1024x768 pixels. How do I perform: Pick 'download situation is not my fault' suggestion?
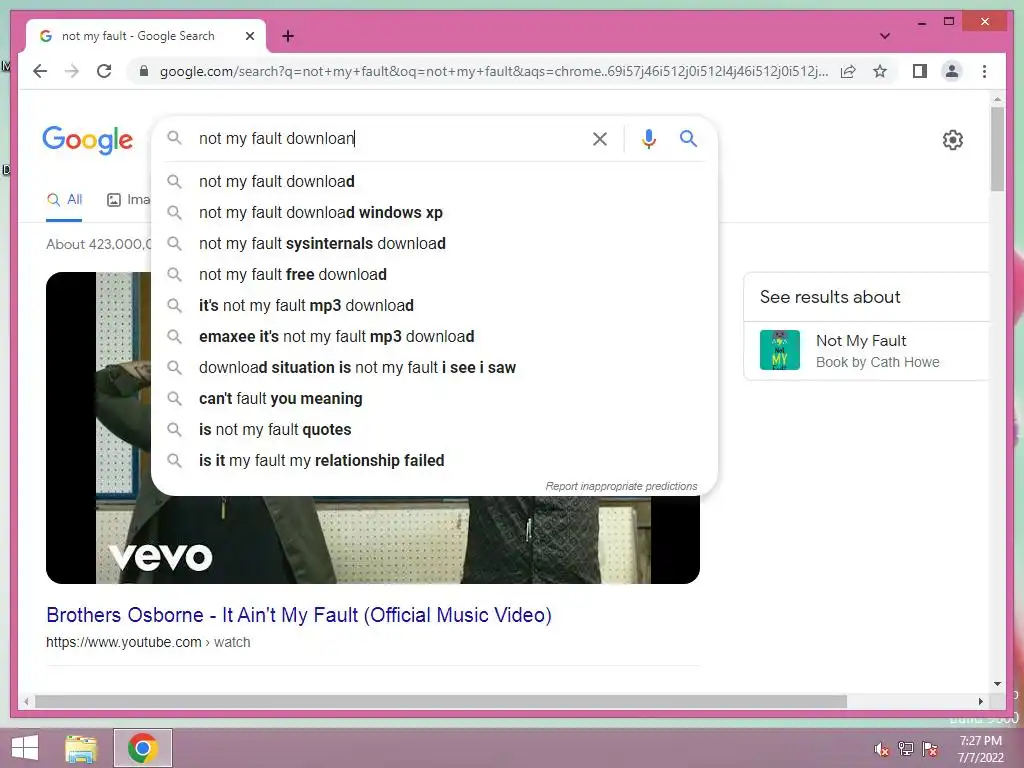coord(434,368)
